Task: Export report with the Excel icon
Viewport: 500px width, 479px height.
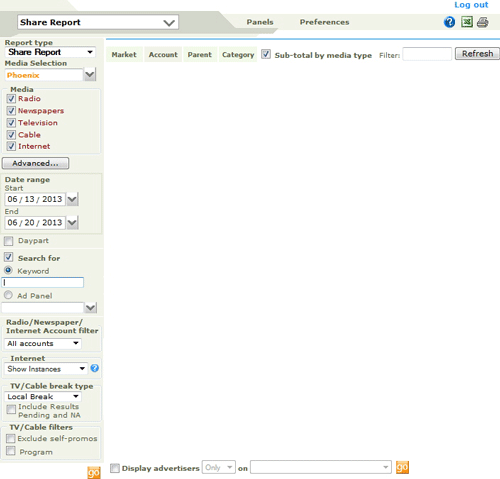Action: (x=467, y=22)
